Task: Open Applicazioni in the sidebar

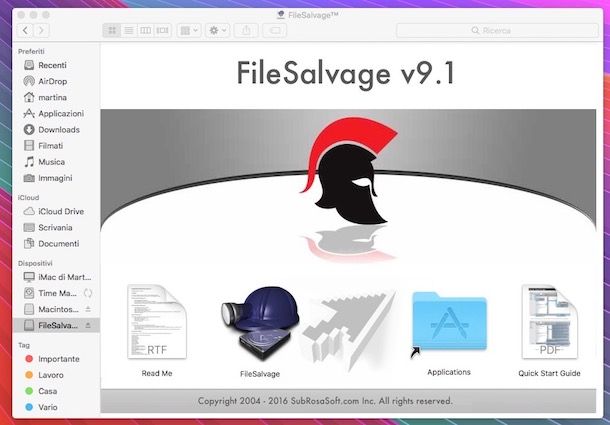Action: [x=56, y=114]
